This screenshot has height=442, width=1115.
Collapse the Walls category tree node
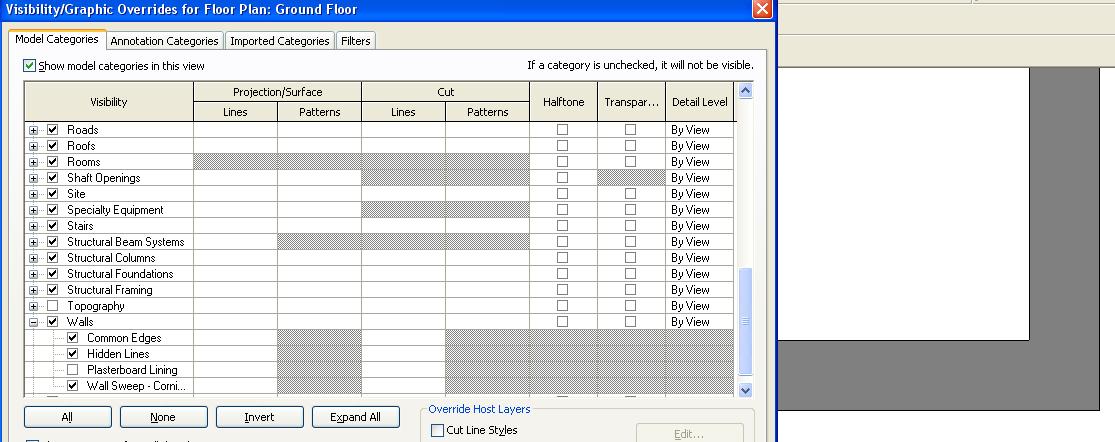click(x=34, y=322)
